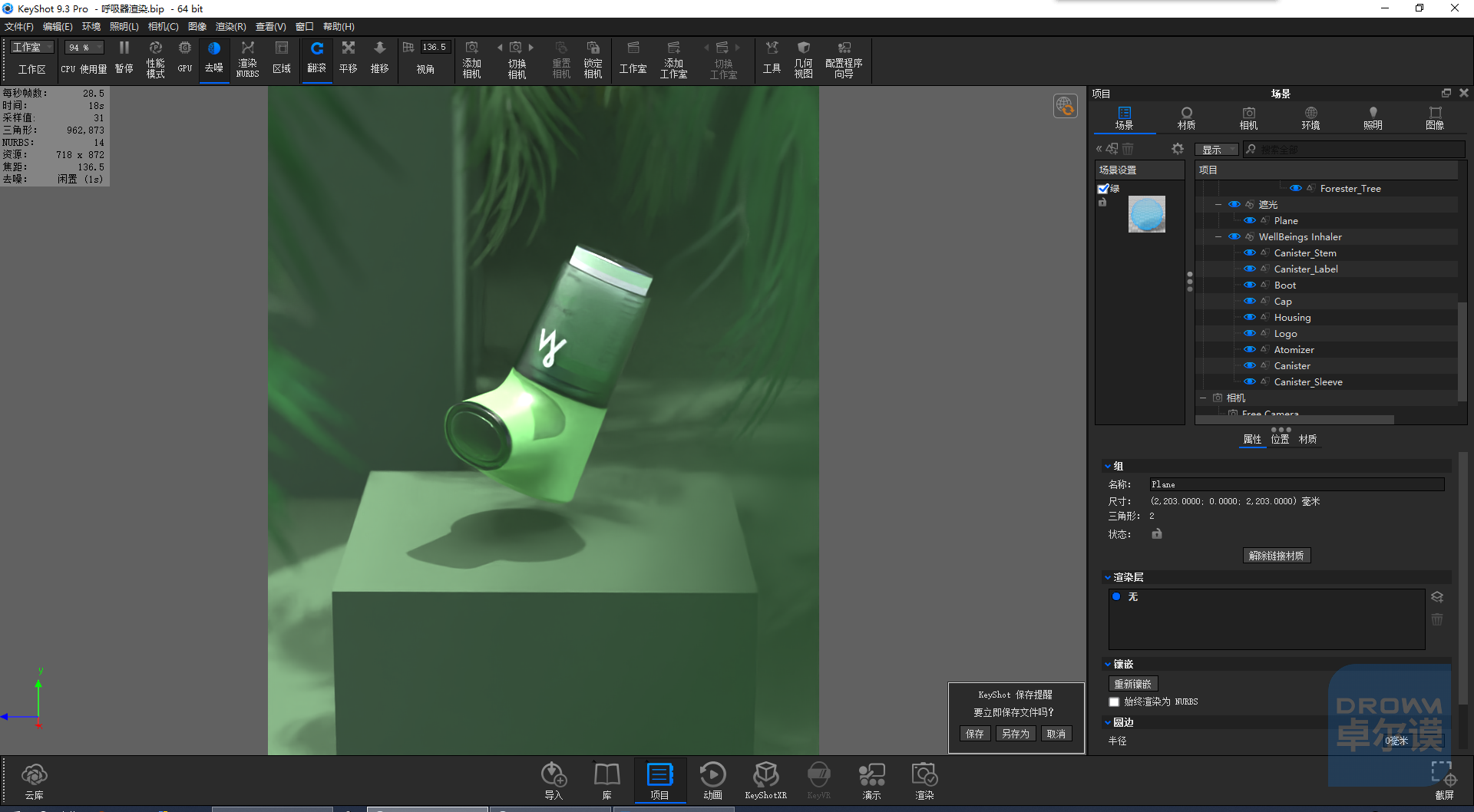Collapse the 遮光 group in scene tree
The height and width of the screenshot is (812, 1474).
pos(1218,205)
